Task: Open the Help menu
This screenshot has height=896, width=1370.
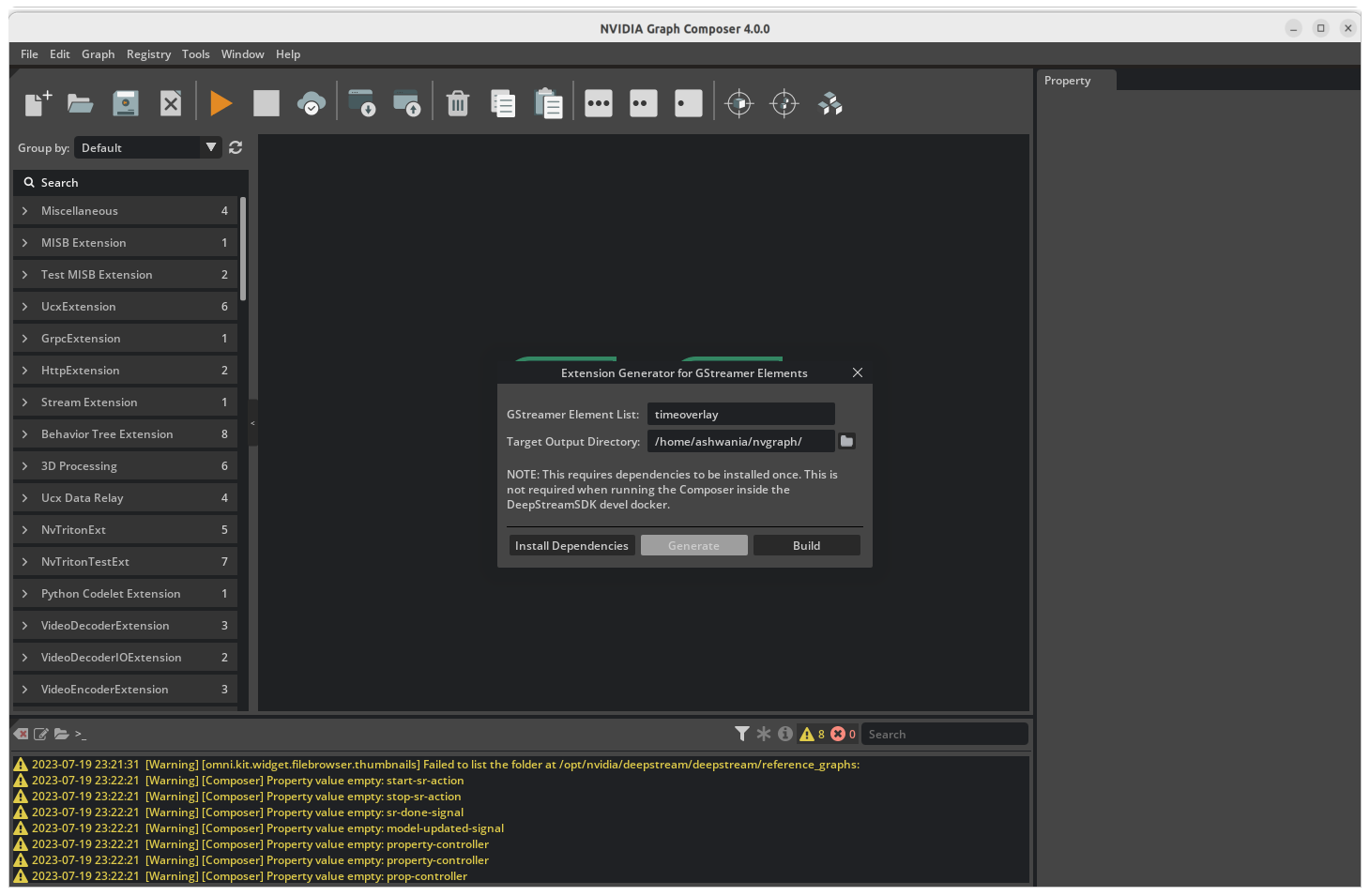Action: (288, 54)
